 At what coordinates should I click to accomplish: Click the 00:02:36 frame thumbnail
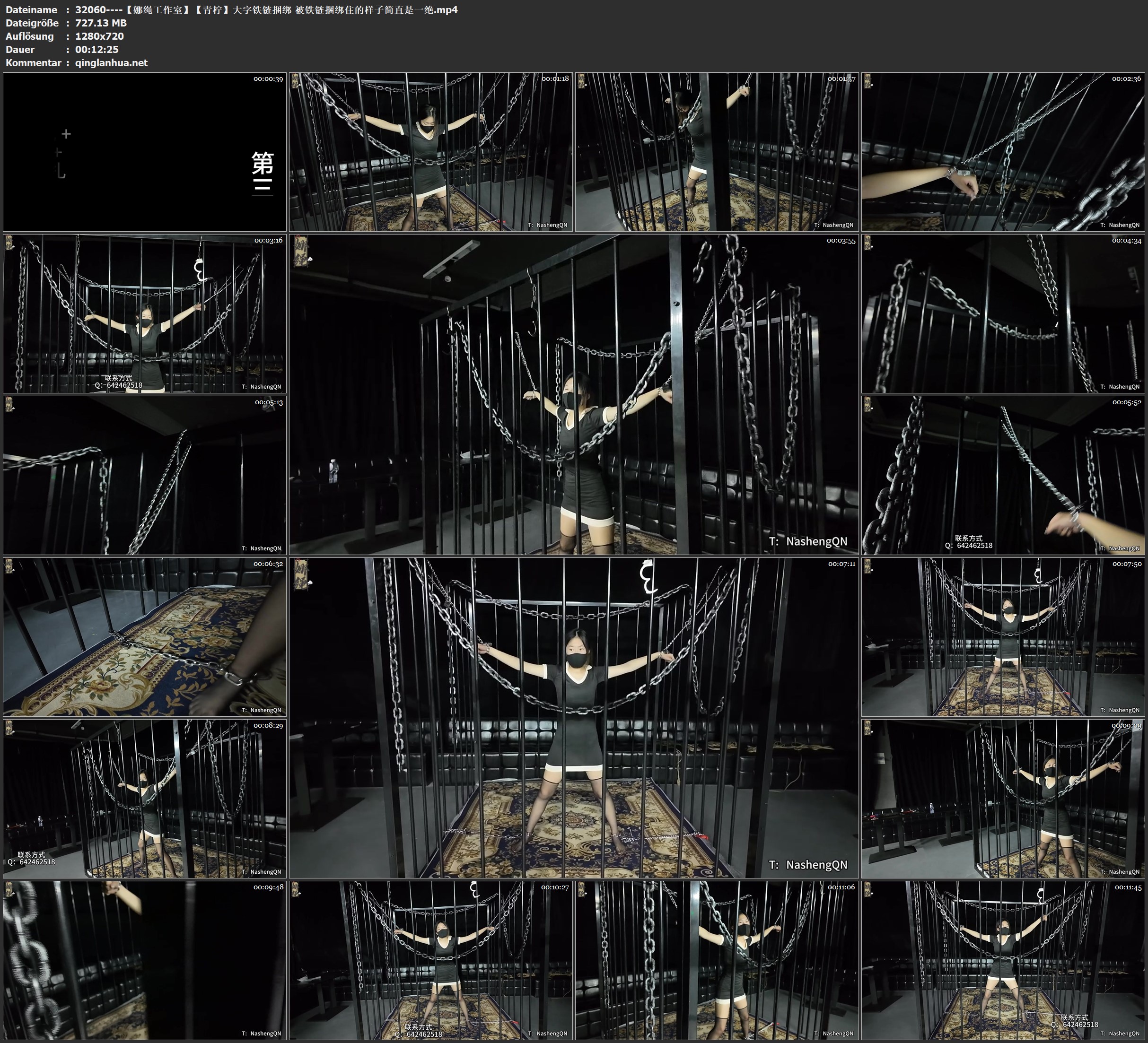tap(1003, 151)
